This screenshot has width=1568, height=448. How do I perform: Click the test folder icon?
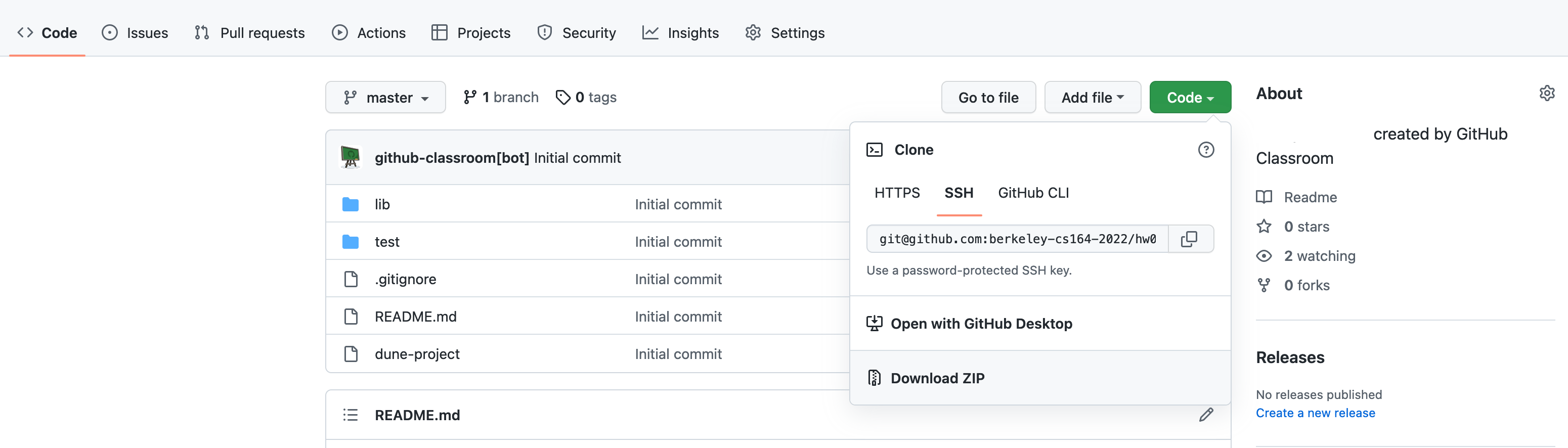pos(351,242)
